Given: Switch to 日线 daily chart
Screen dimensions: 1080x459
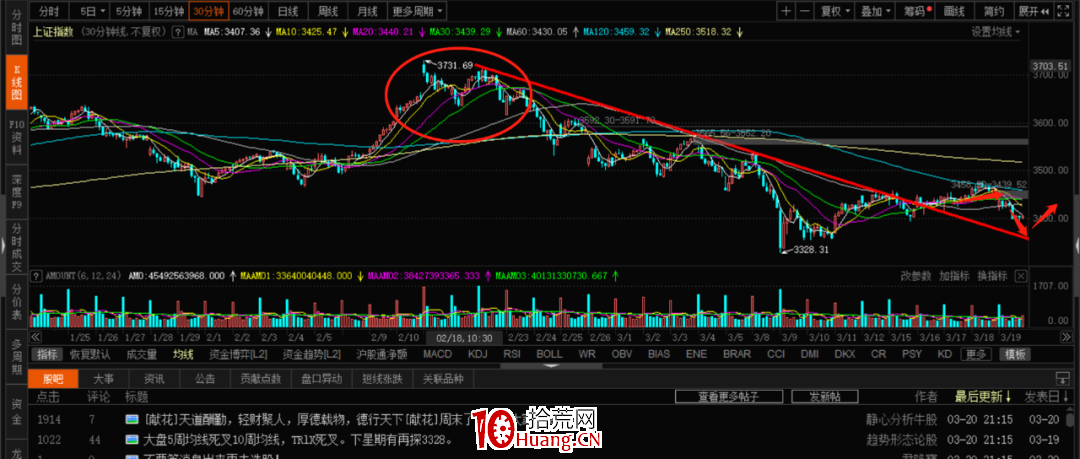Looking at the screenshot, I should [x=288, y=11].
